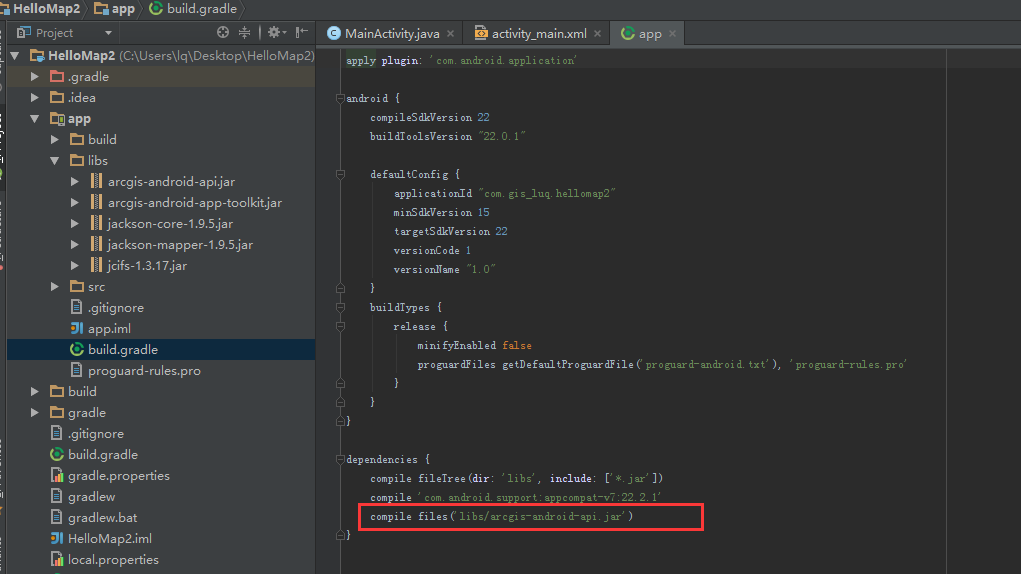The height and width of the screenshot is (574, 1021).
Task: Select the app module folder icon
Action: click(x=57, y=118)
